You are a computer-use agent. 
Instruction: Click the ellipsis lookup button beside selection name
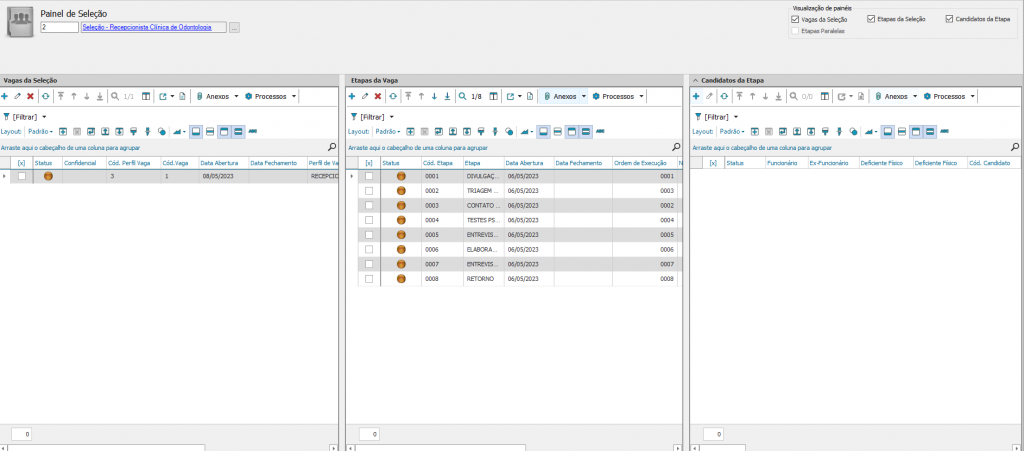point(235,28)
